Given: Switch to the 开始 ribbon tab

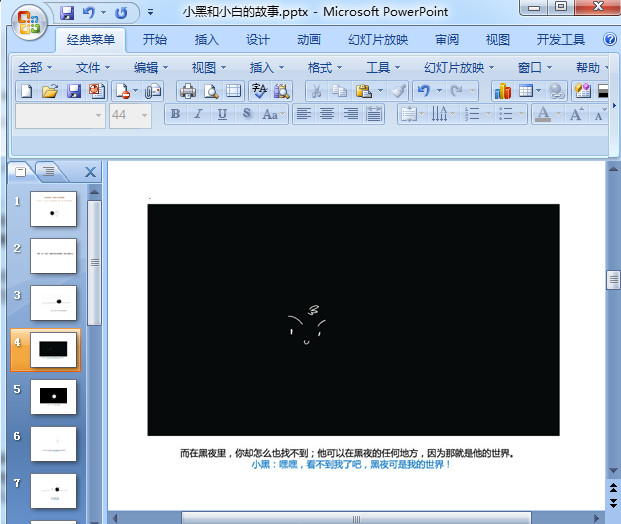Looking at the screenshot, I should [155, 39].
